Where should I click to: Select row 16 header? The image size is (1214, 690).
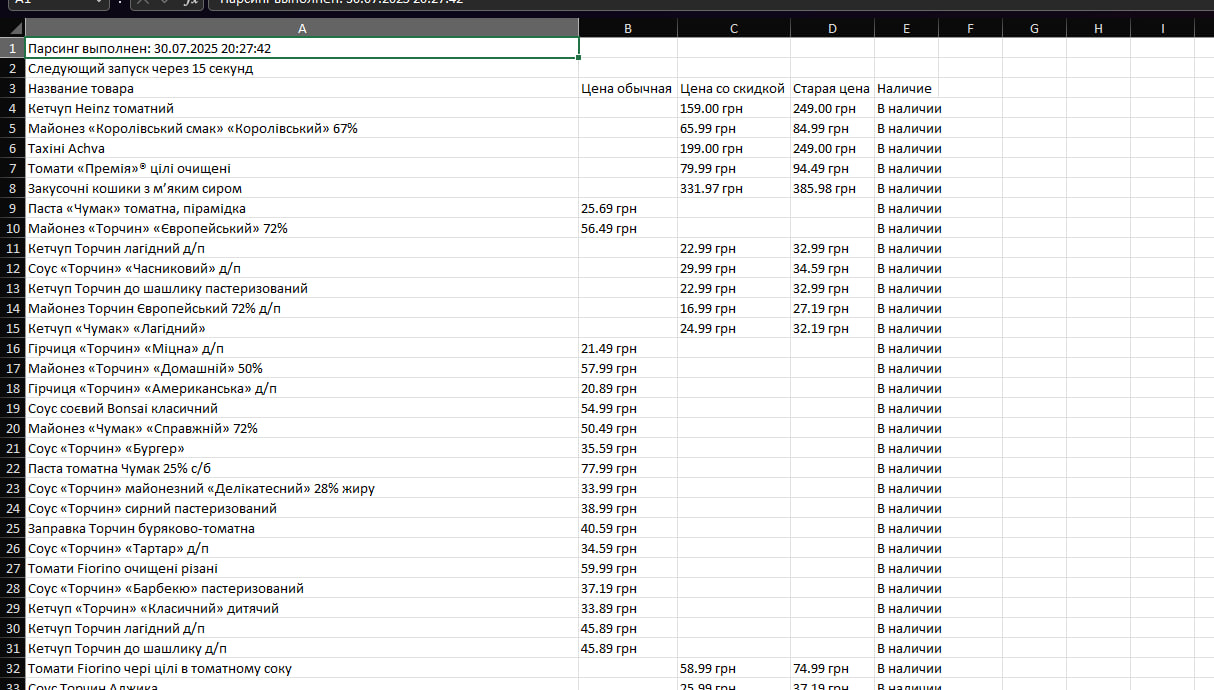pos(12,348)
